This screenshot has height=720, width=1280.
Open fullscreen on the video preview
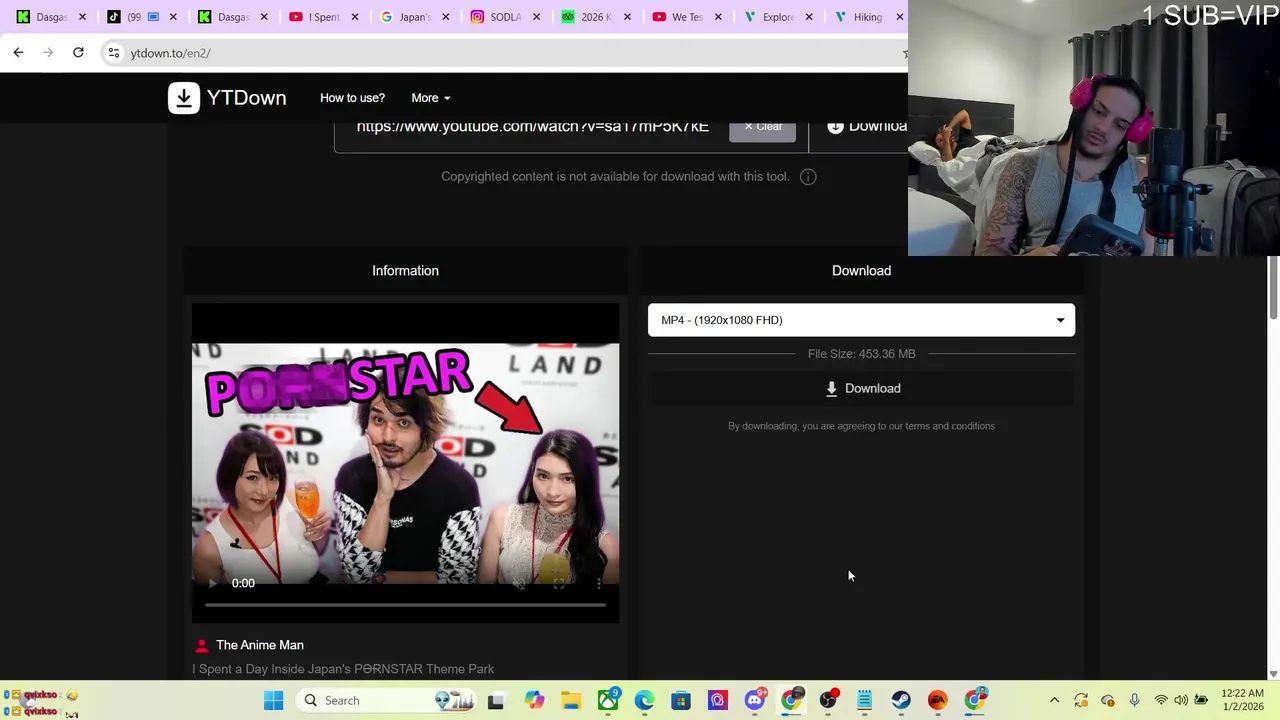[x=559, y=583]
